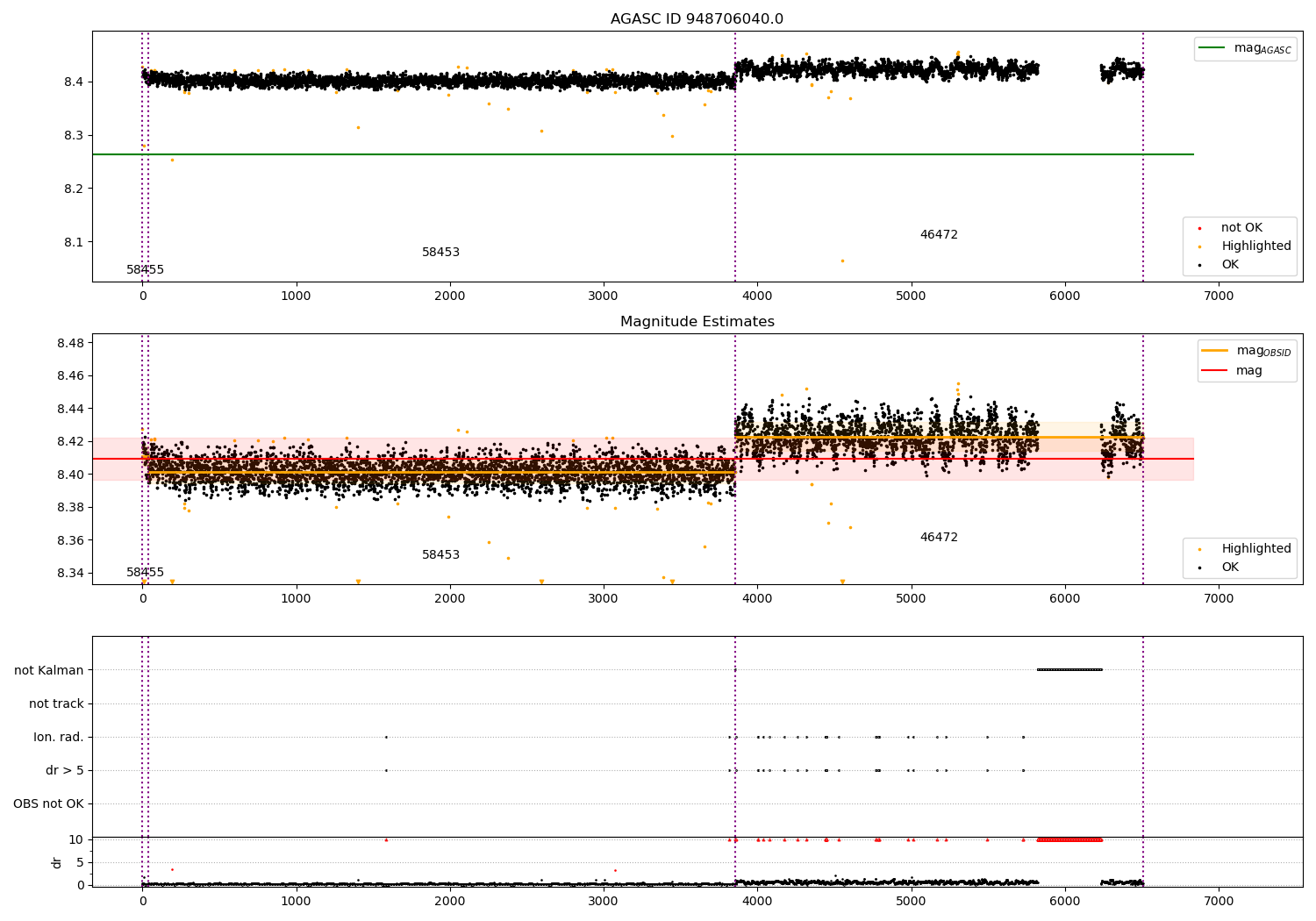Click the 5 tick on the dr axis
1316x921 pixels.
click(x=81, y=862)
